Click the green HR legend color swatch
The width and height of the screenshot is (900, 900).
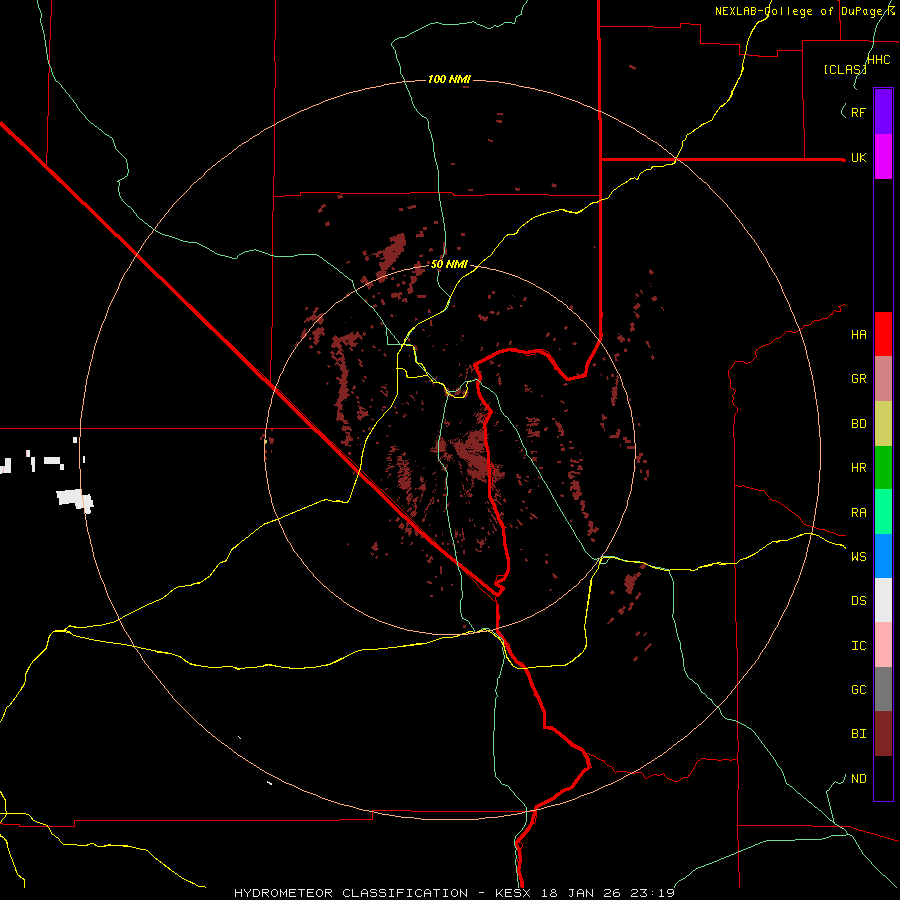click(x=883, y=468)
